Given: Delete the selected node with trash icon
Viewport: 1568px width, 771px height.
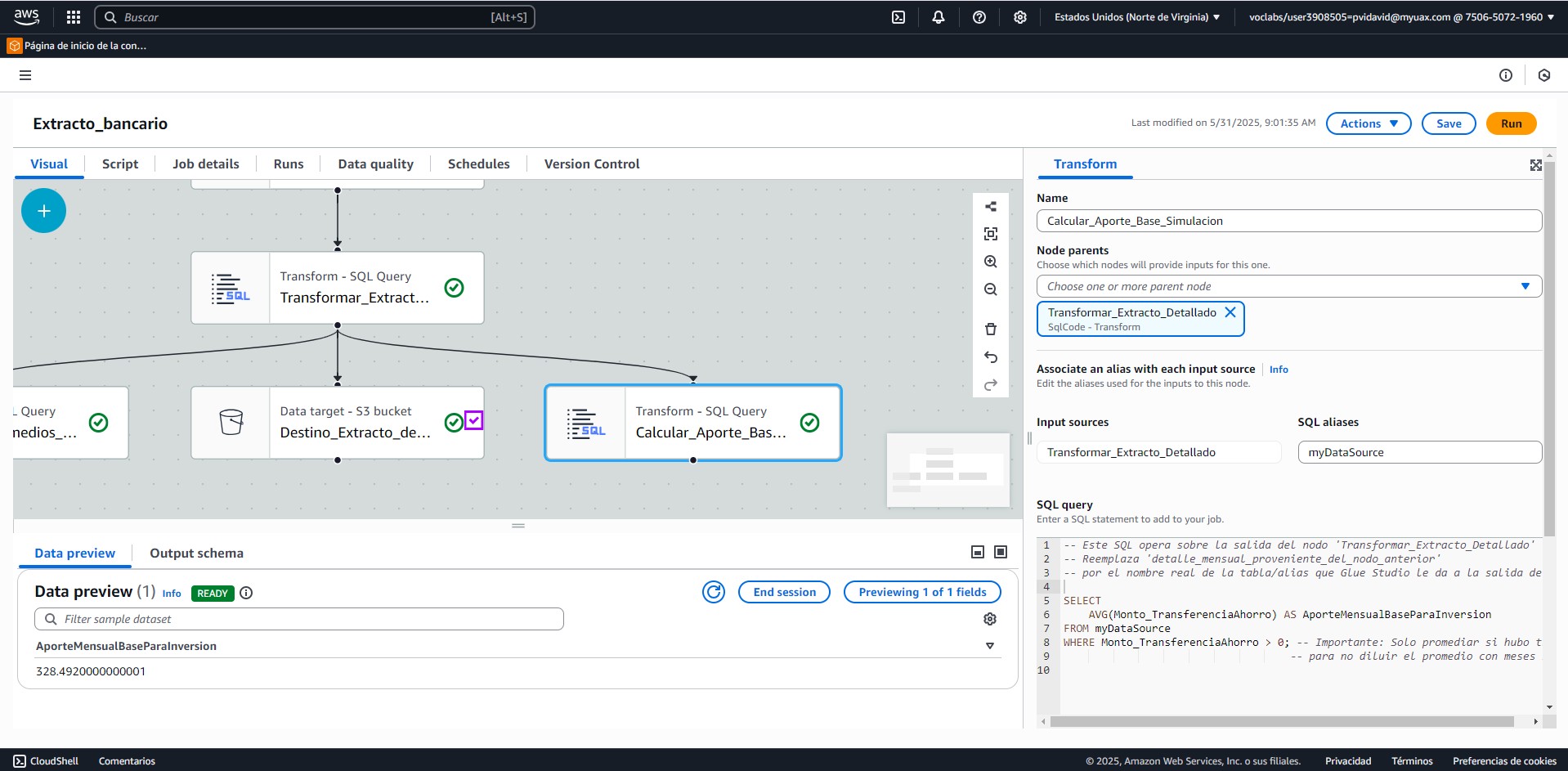Looking at the screenshot, I should click(991, 329).
